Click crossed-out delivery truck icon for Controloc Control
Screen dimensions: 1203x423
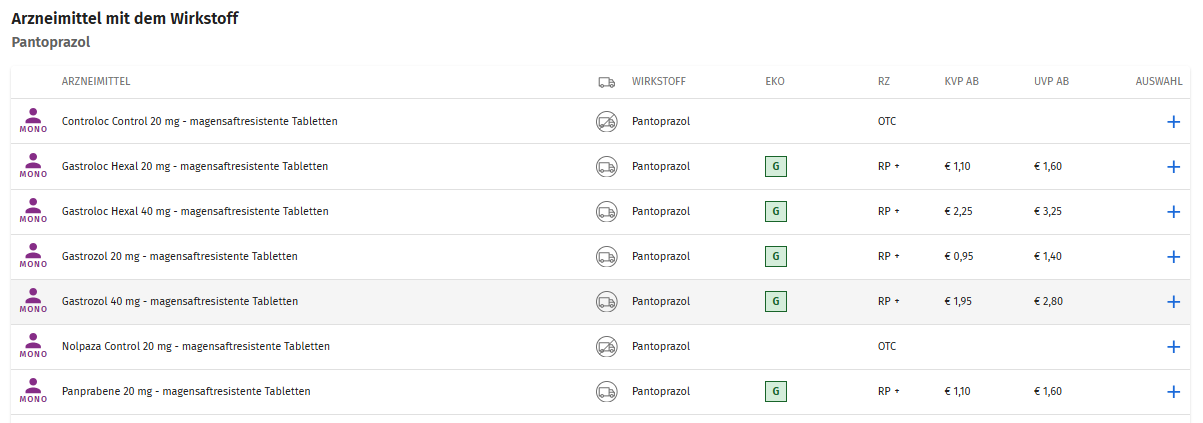point(606,122)
